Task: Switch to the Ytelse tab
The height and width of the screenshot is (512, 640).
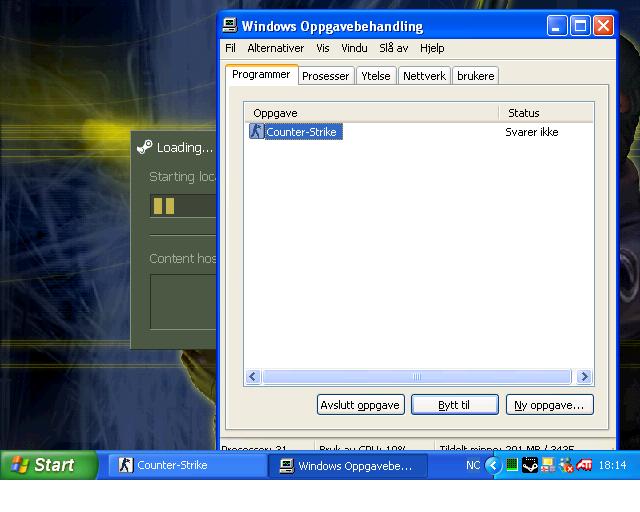Action: tap(376, 76)
